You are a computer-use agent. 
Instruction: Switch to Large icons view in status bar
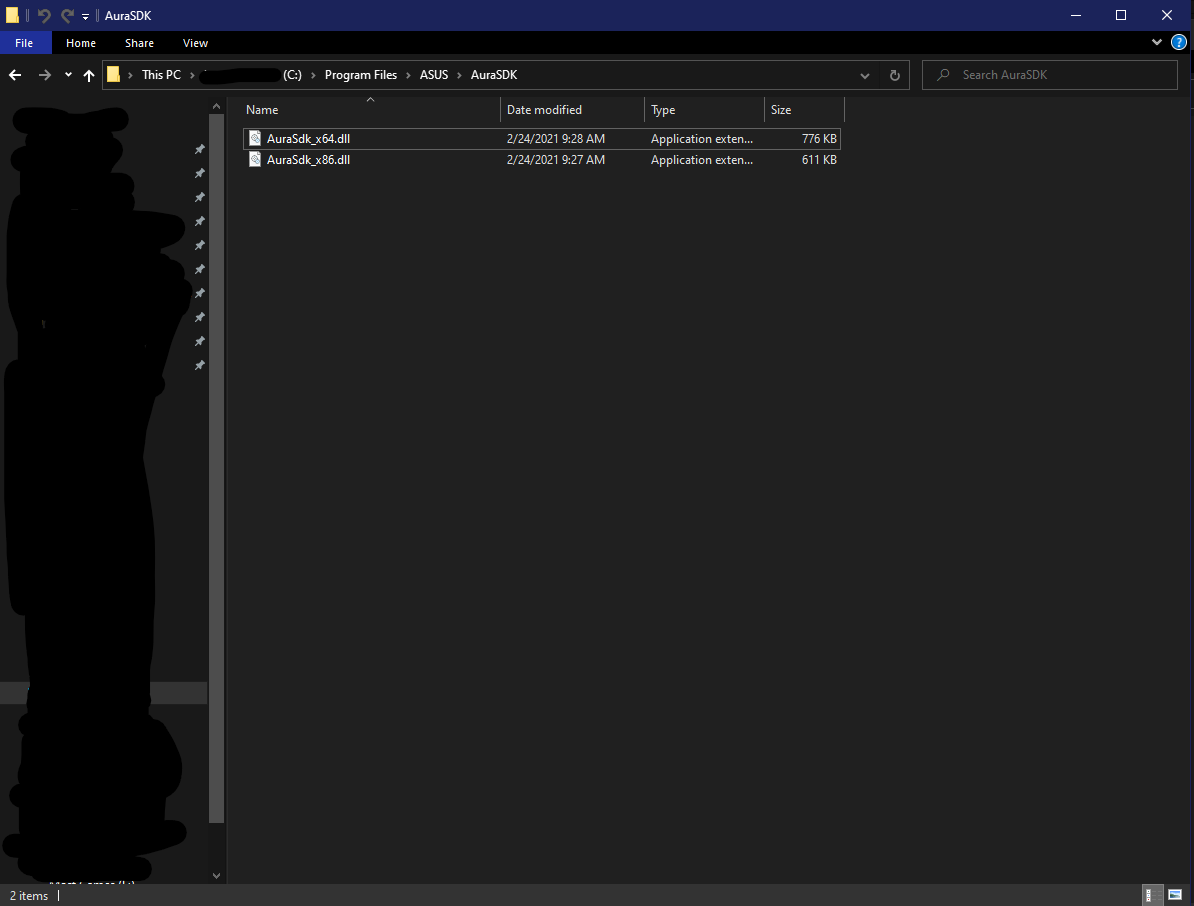click(x=1175, y=895)
